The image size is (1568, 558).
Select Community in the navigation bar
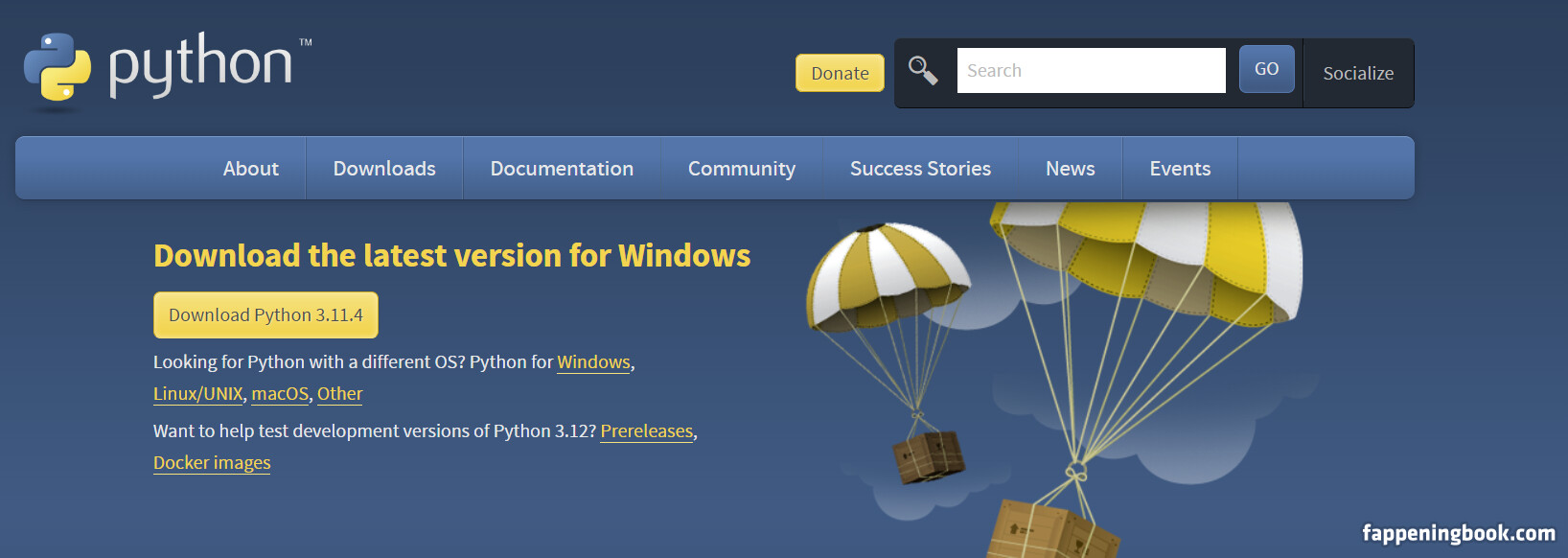tap(742, 169)
